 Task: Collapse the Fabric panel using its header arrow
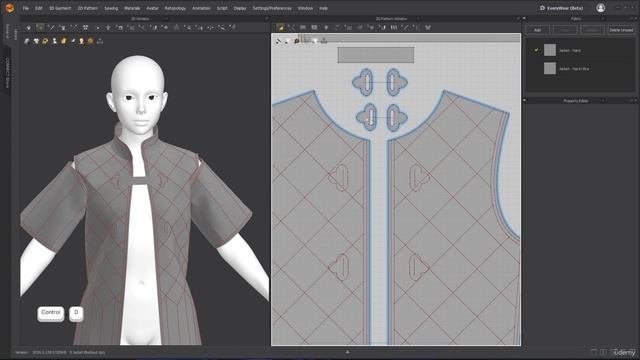coord(524,18)
